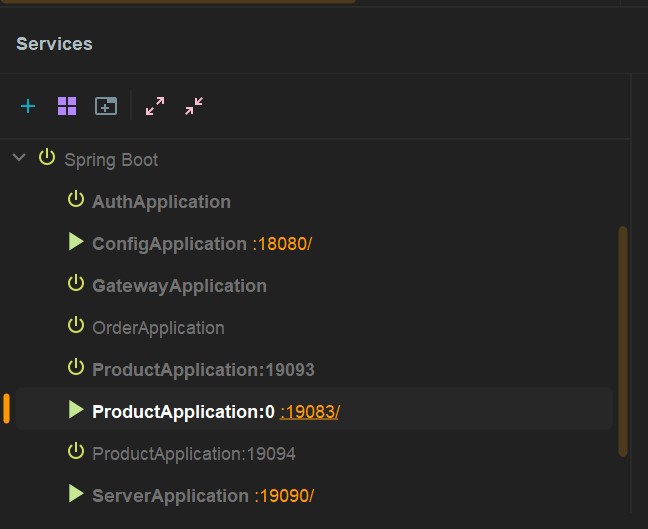Click the Collapse All arrows icon

(x=194, y=106)
